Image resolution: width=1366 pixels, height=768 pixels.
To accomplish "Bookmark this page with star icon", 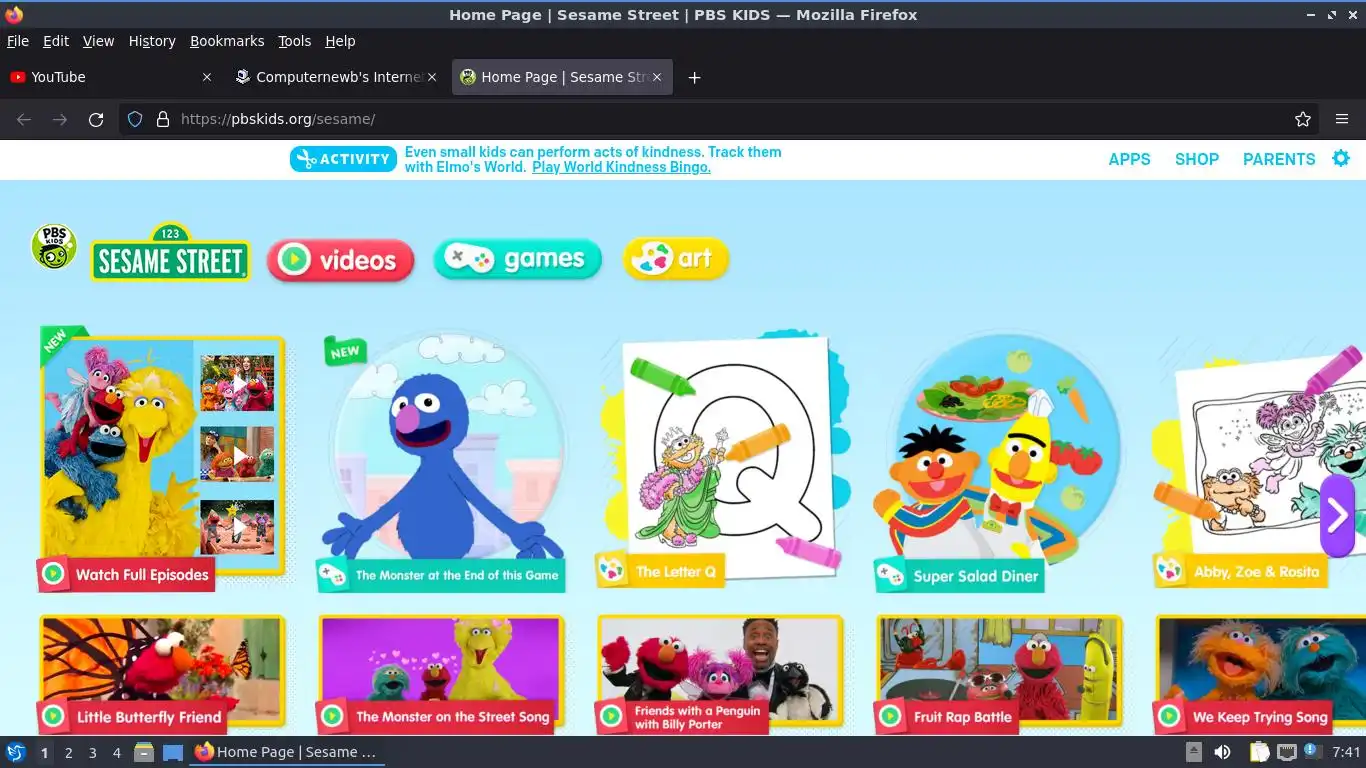I will 1303,119.
